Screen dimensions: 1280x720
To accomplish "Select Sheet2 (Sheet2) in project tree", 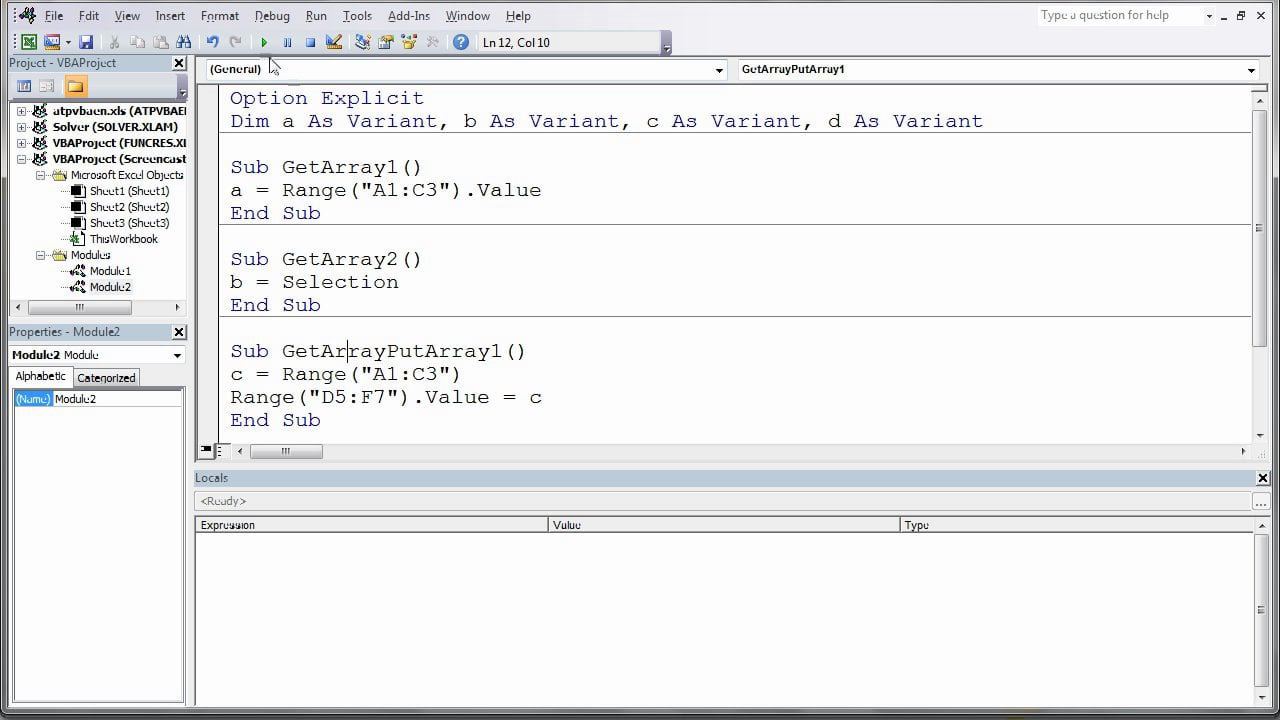I will point(129,207).
